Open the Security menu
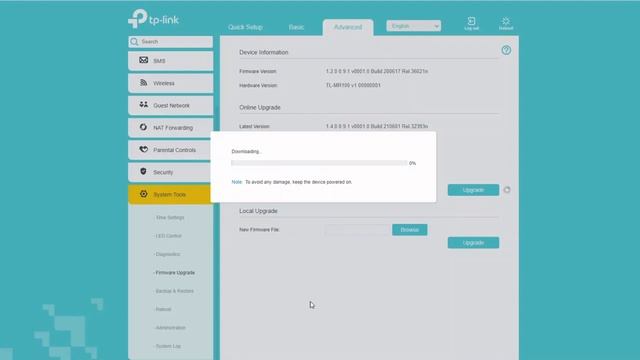Screen dimensions: 640x360 171,172
